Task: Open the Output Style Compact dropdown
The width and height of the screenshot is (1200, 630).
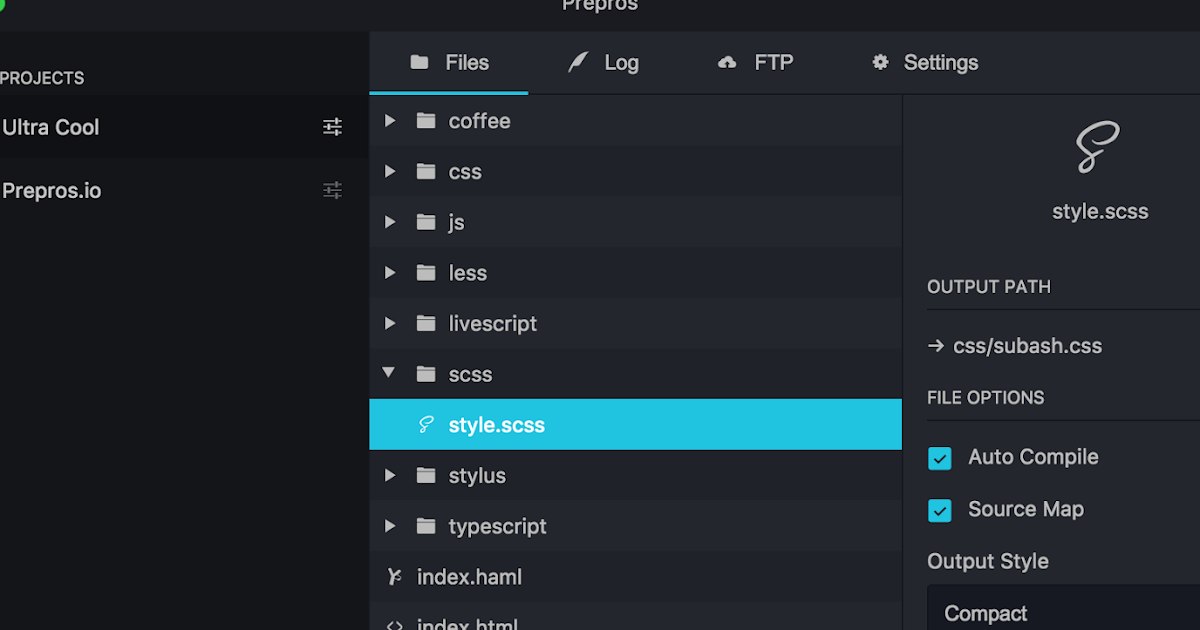Action: tap(1063, 608)
